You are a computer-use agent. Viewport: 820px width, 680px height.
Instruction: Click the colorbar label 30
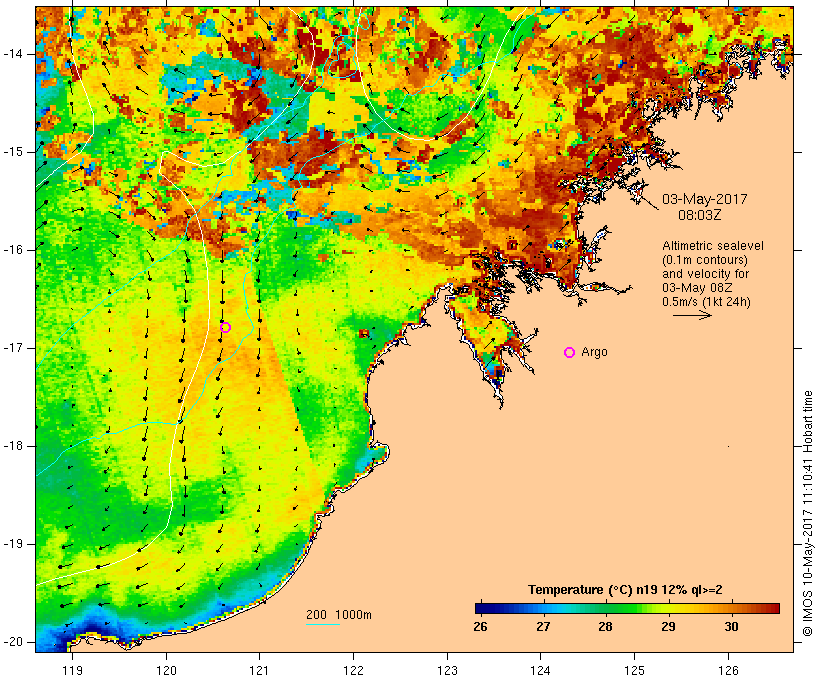coord(731,626)
